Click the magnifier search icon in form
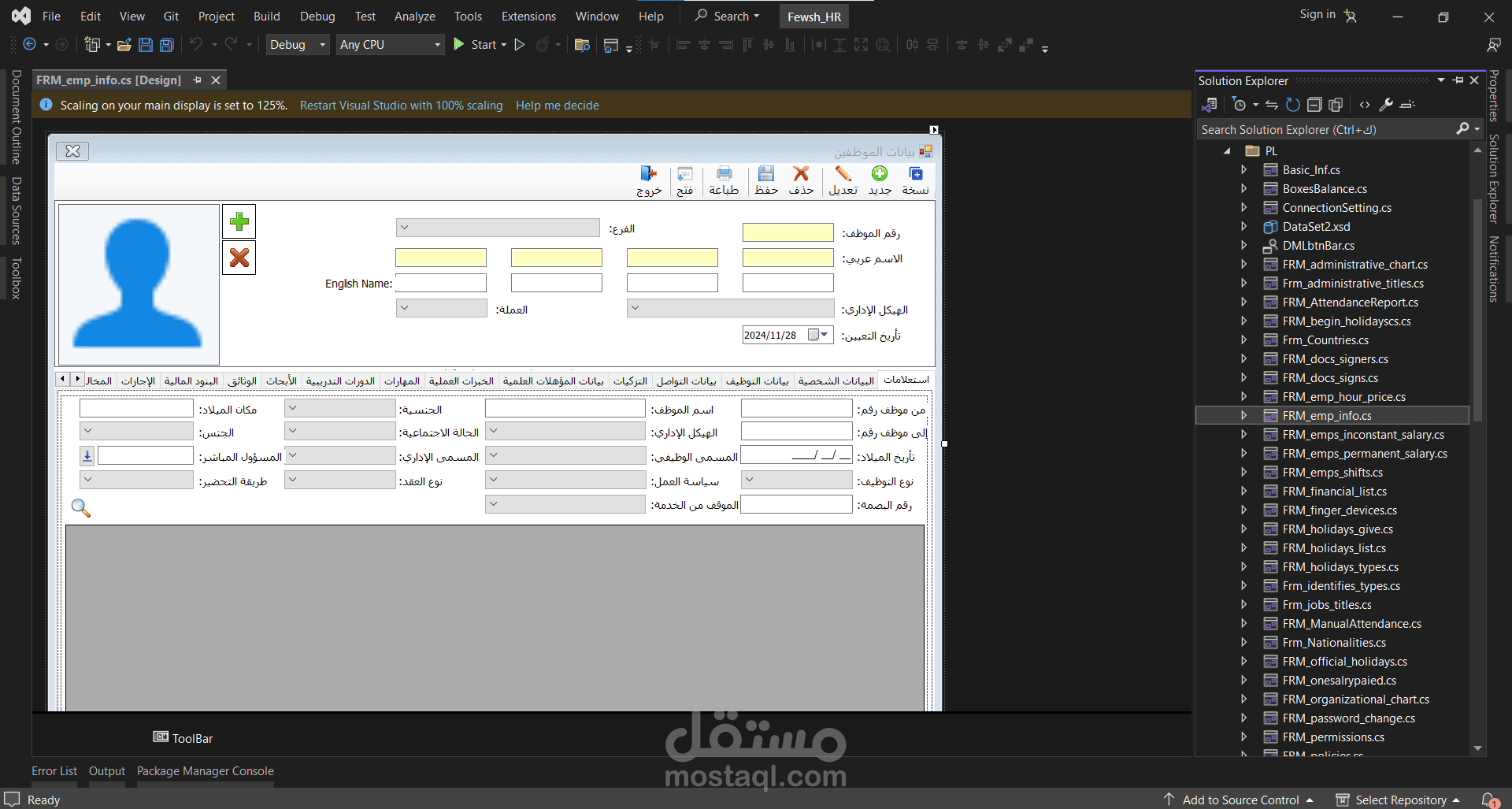1512x809 pixels. [x=81, y=508]
